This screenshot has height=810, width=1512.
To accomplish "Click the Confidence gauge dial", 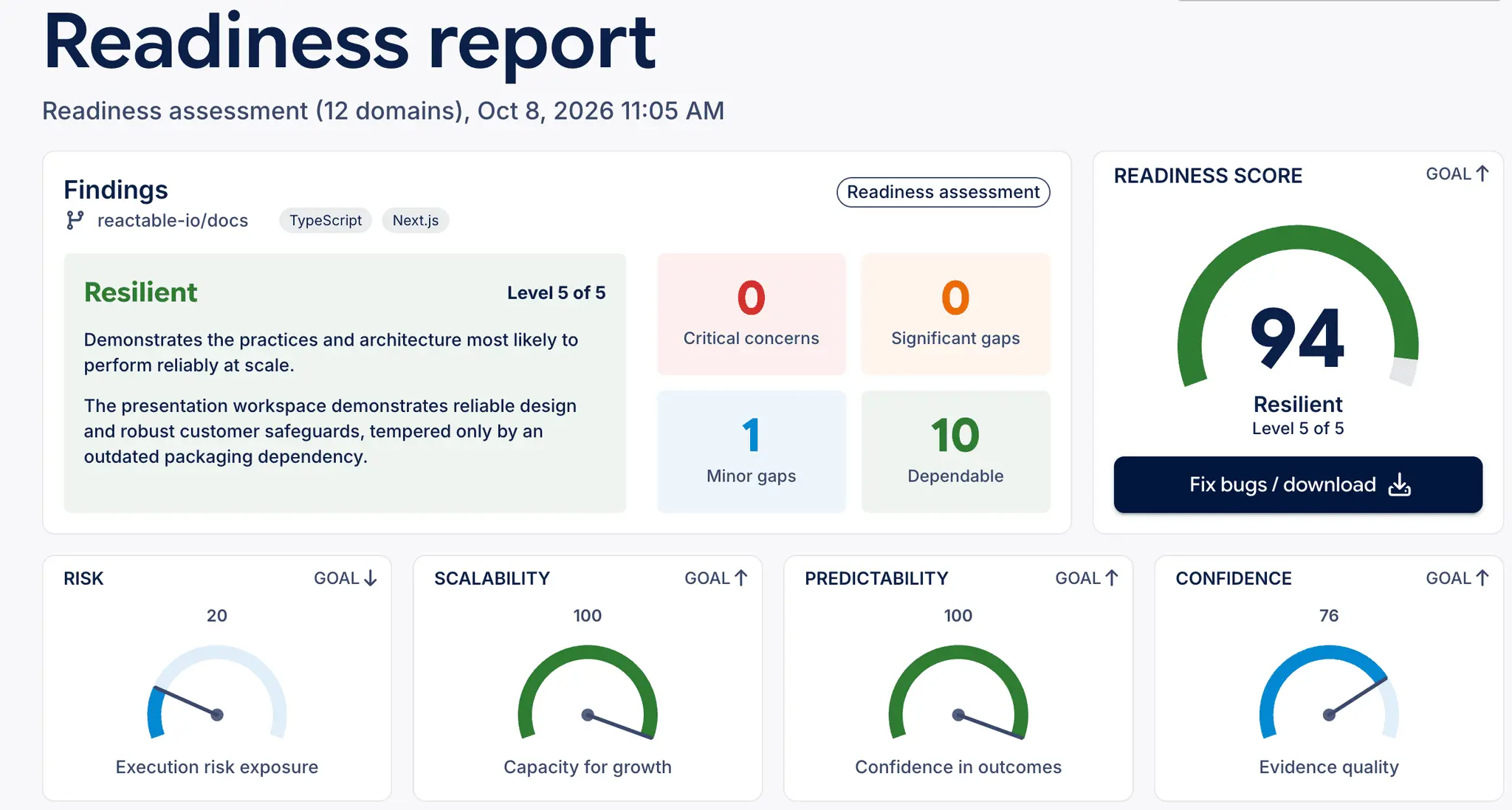I will pos(1329,693).
